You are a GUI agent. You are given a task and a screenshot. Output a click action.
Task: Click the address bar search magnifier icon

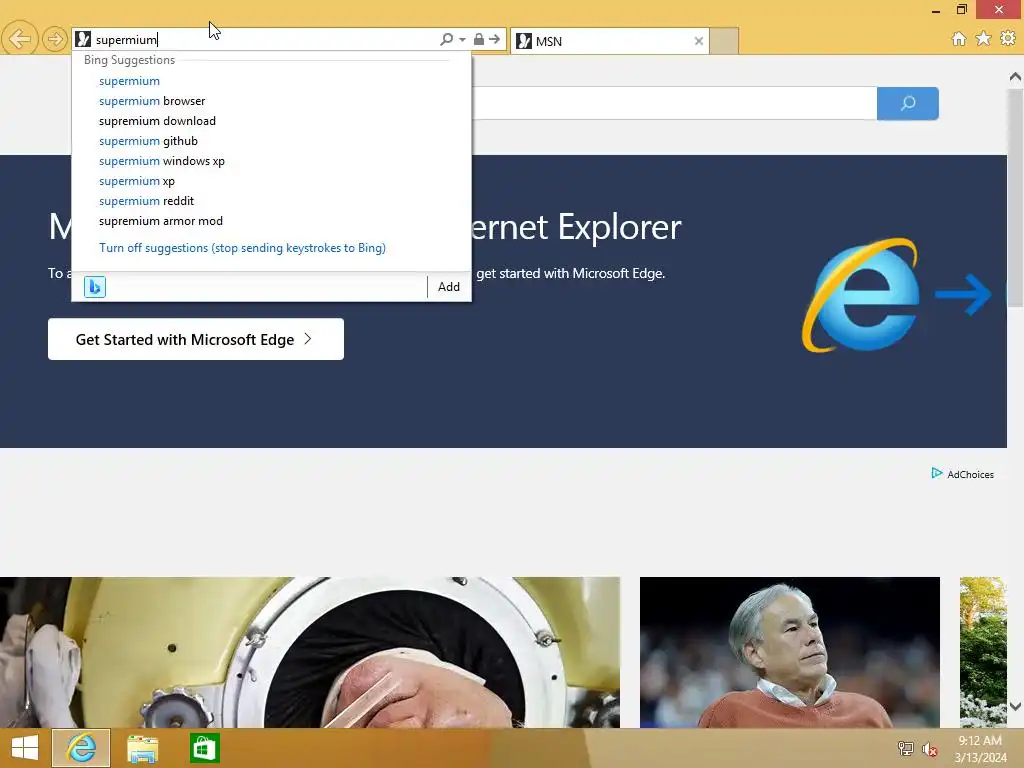pos(447,39)
